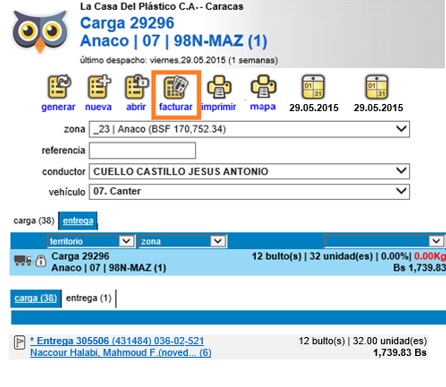The height and width of the screenshot is (387, 446).
Task: Print the load via imprimir icon
Action: 219,87
